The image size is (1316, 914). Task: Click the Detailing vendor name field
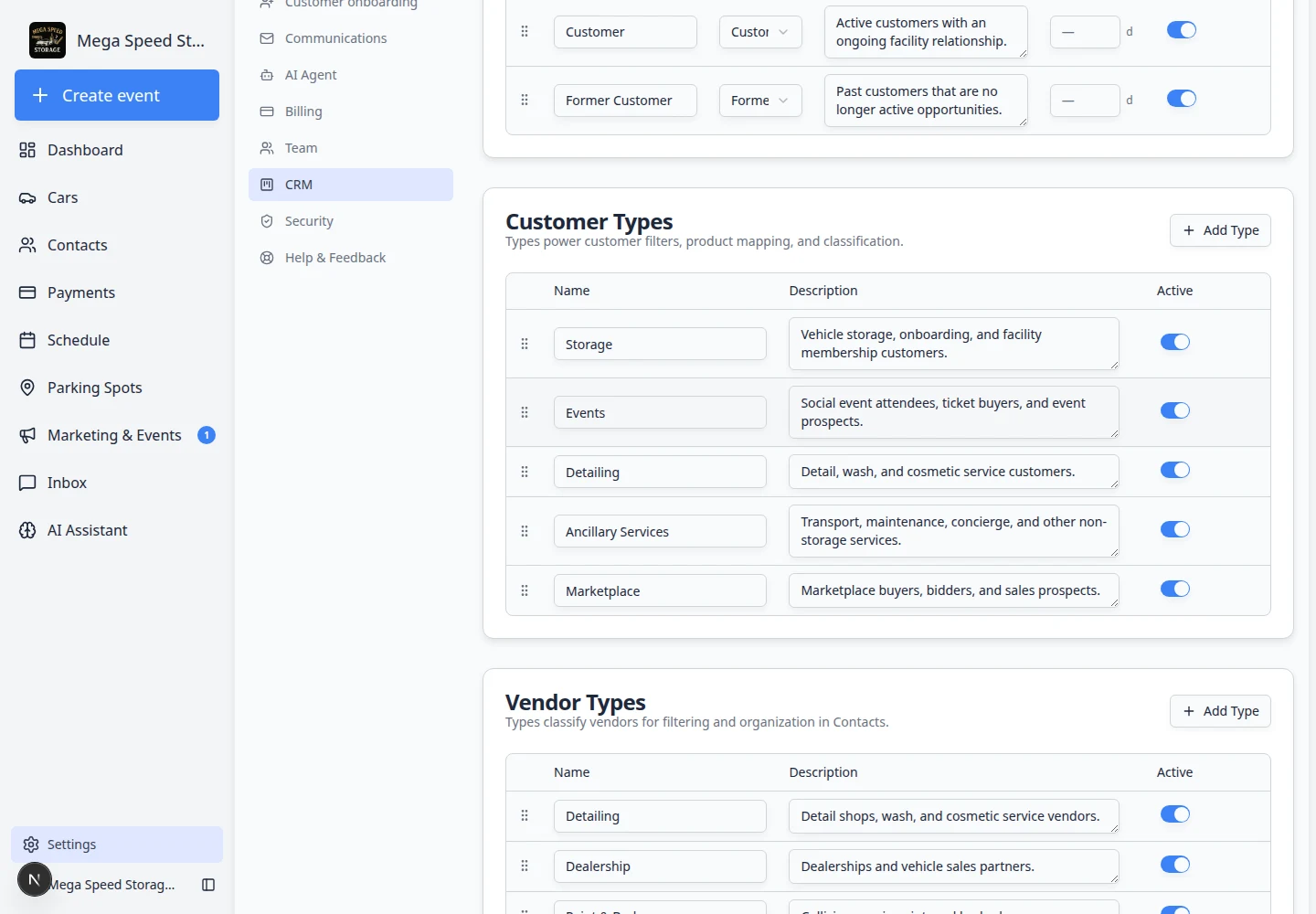[660, 816]
